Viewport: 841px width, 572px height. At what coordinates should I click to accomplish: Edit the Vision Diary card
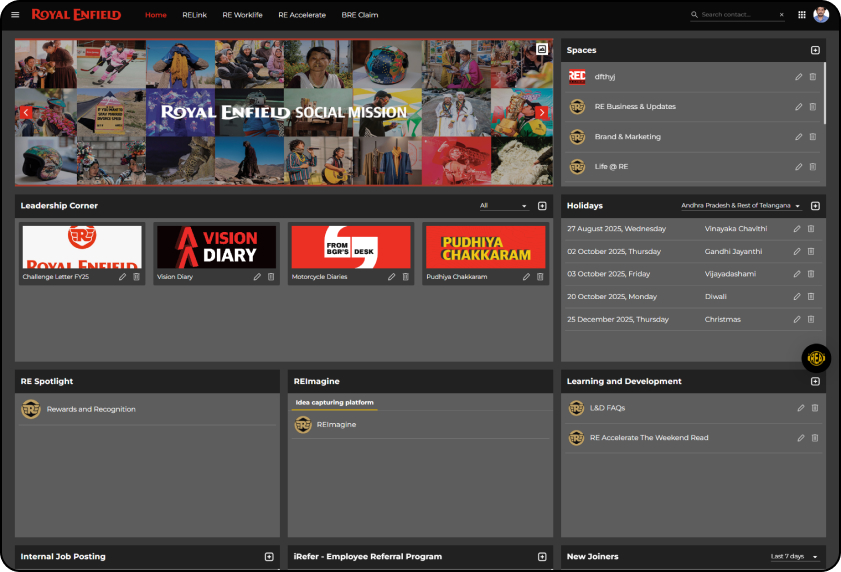(x=257, y=277)
